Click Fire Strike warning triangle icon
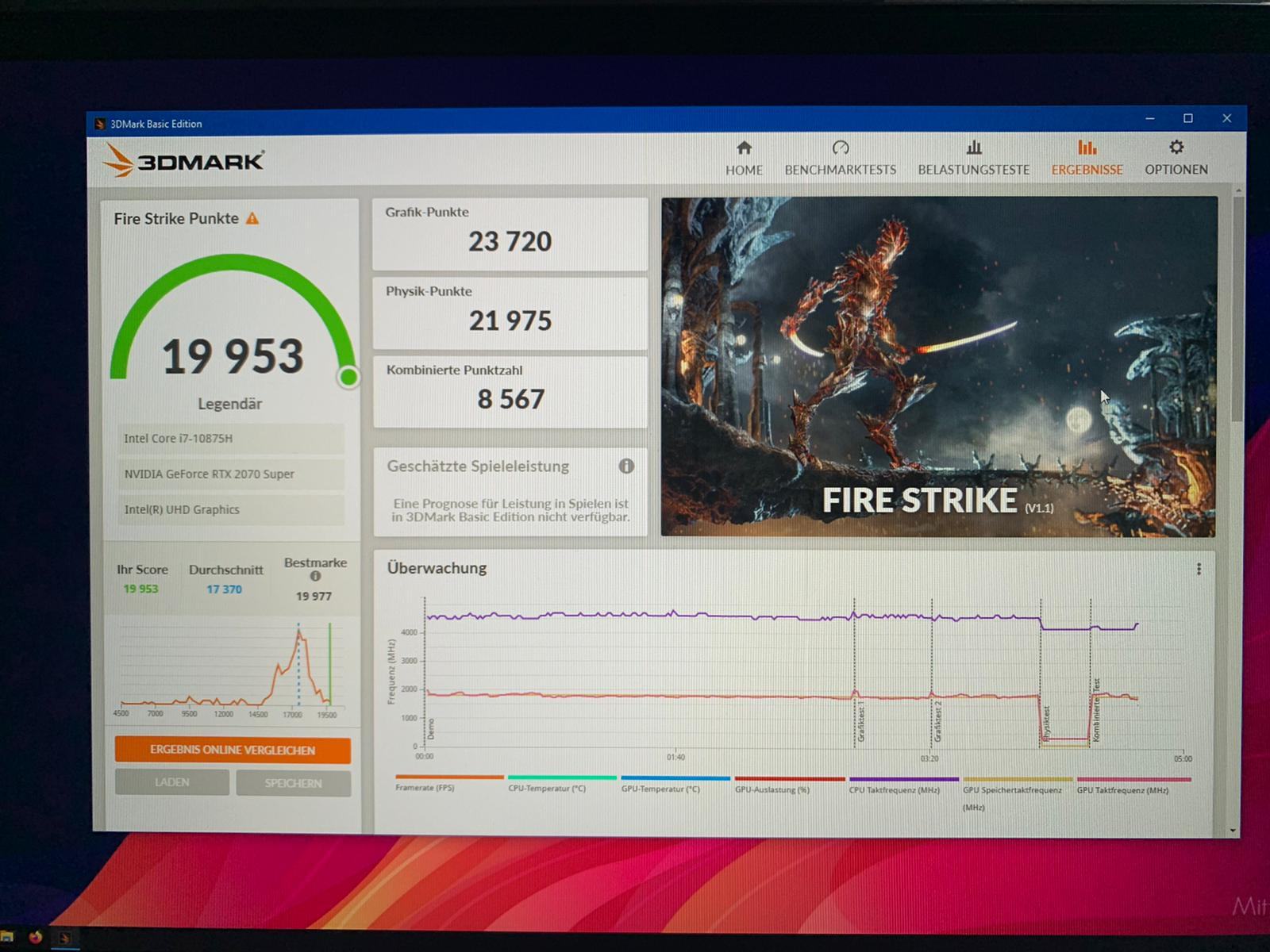Screen dimensions: 1270x952 (252, 218)
